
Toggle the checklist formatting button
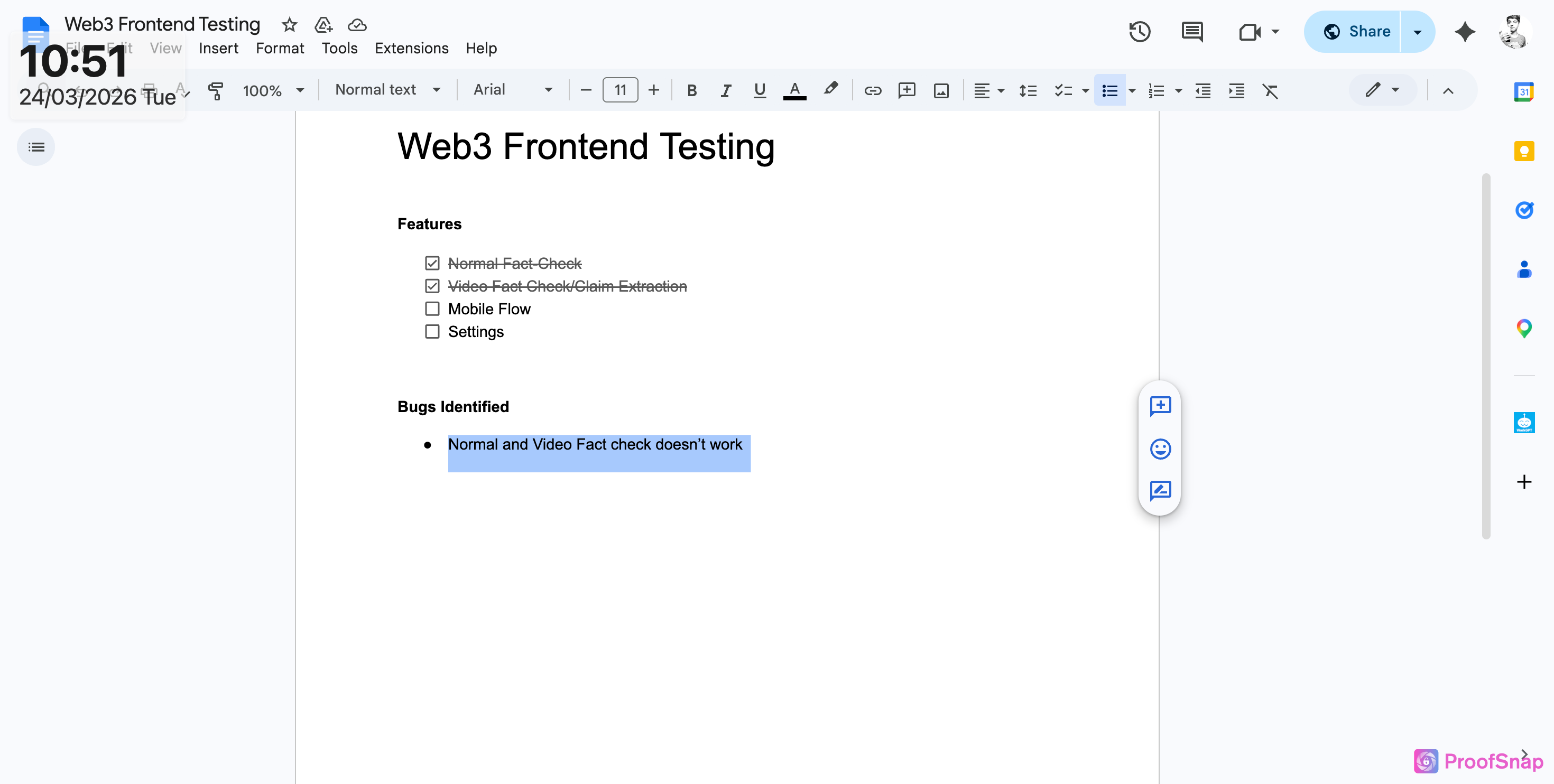[1063, 90]
